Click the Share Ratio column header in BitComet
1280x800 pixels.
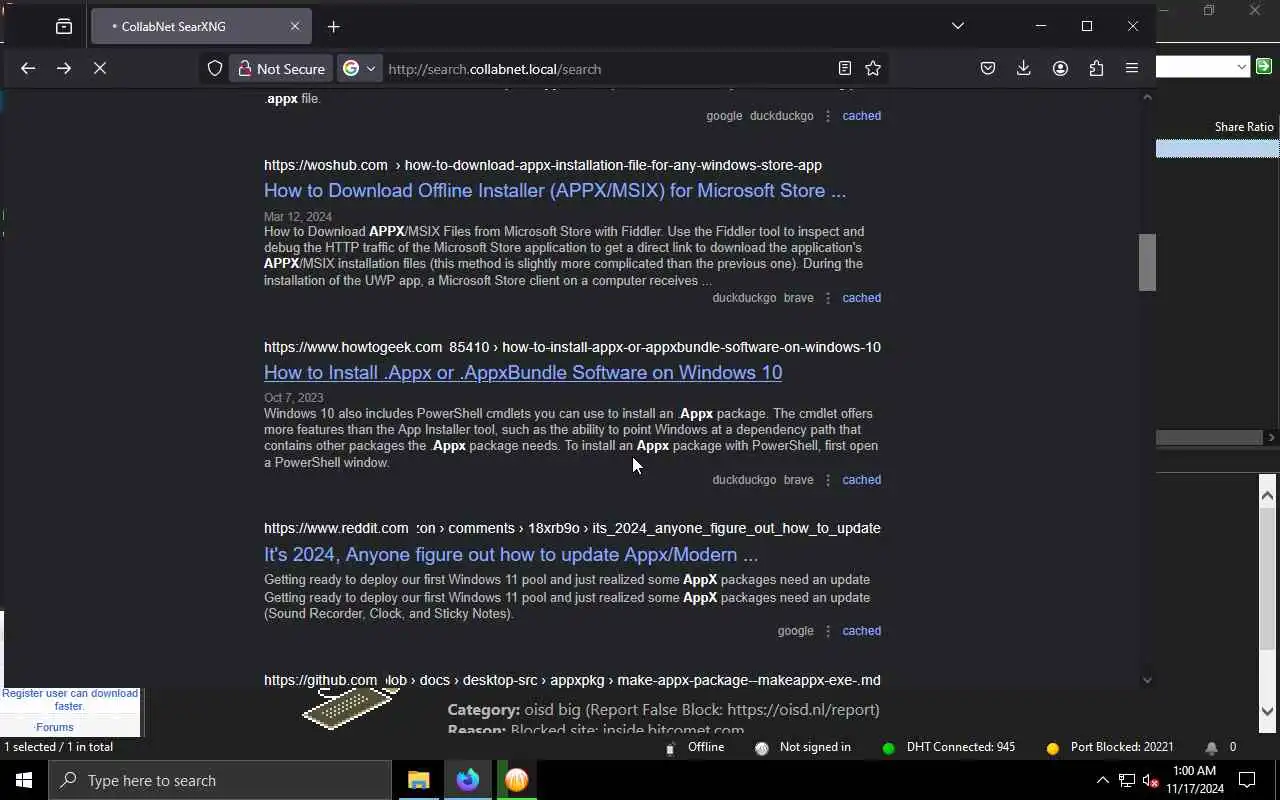tap(1244, 127)
